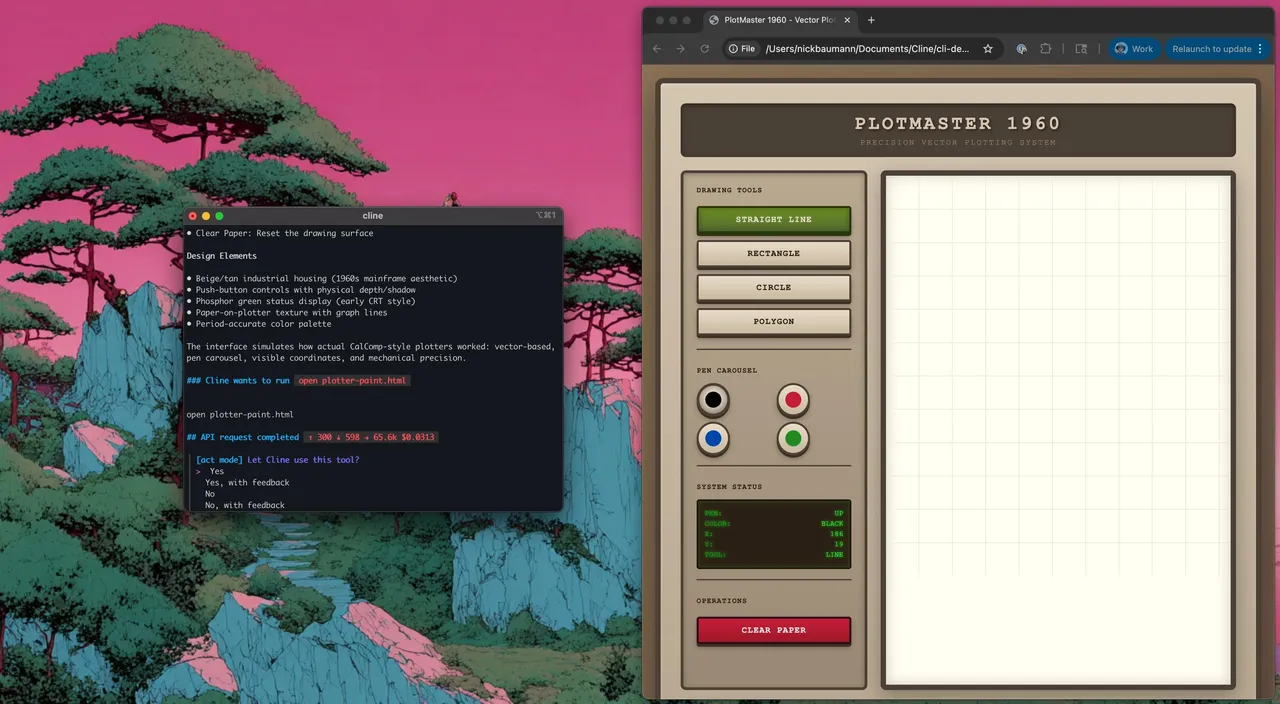Click the cline terminal title bar
This screenshot has width=1280, height=704.
[372, 215]
